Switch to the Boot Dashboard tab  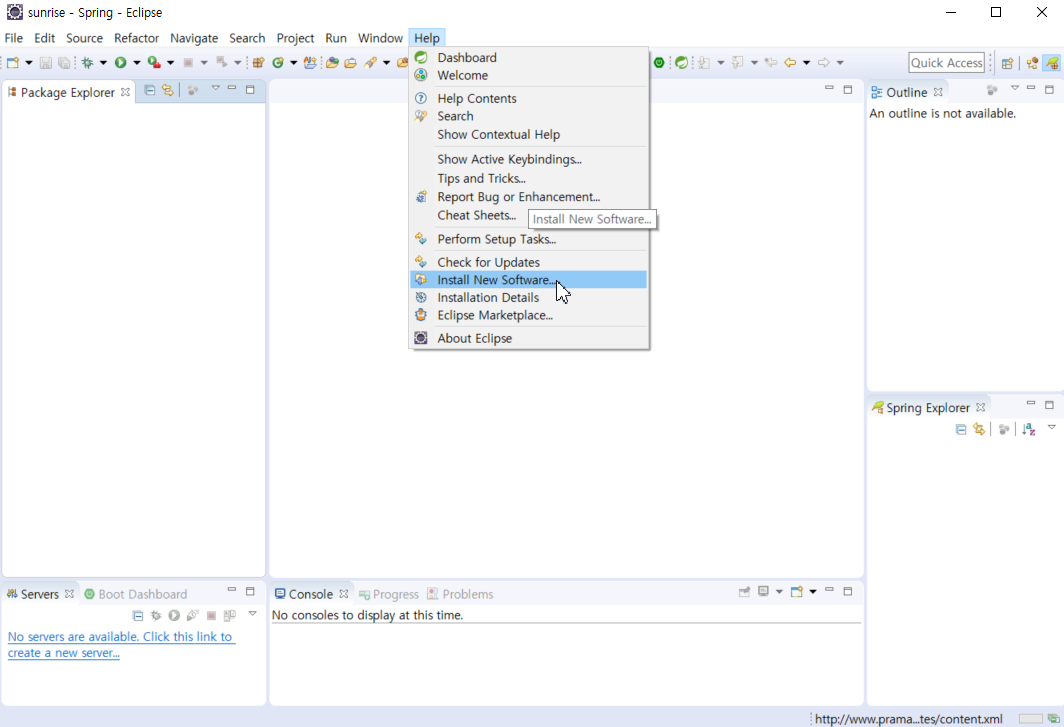pyautogui.click(x=136, y=594)
